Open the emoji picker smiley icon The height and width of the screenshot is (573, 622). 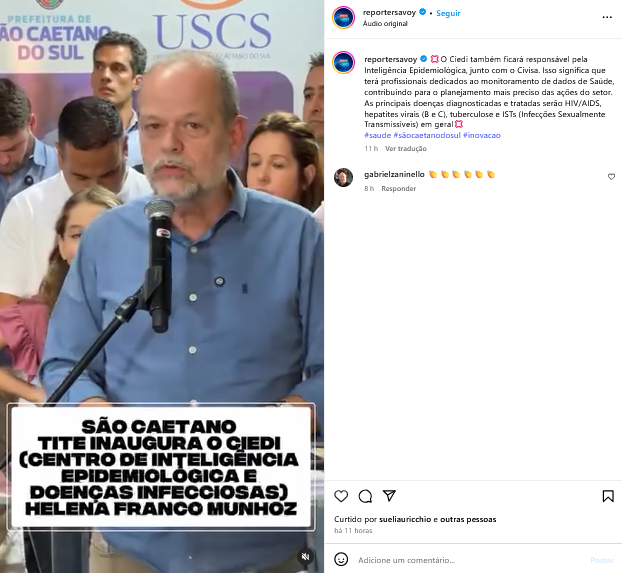point(341,560)
